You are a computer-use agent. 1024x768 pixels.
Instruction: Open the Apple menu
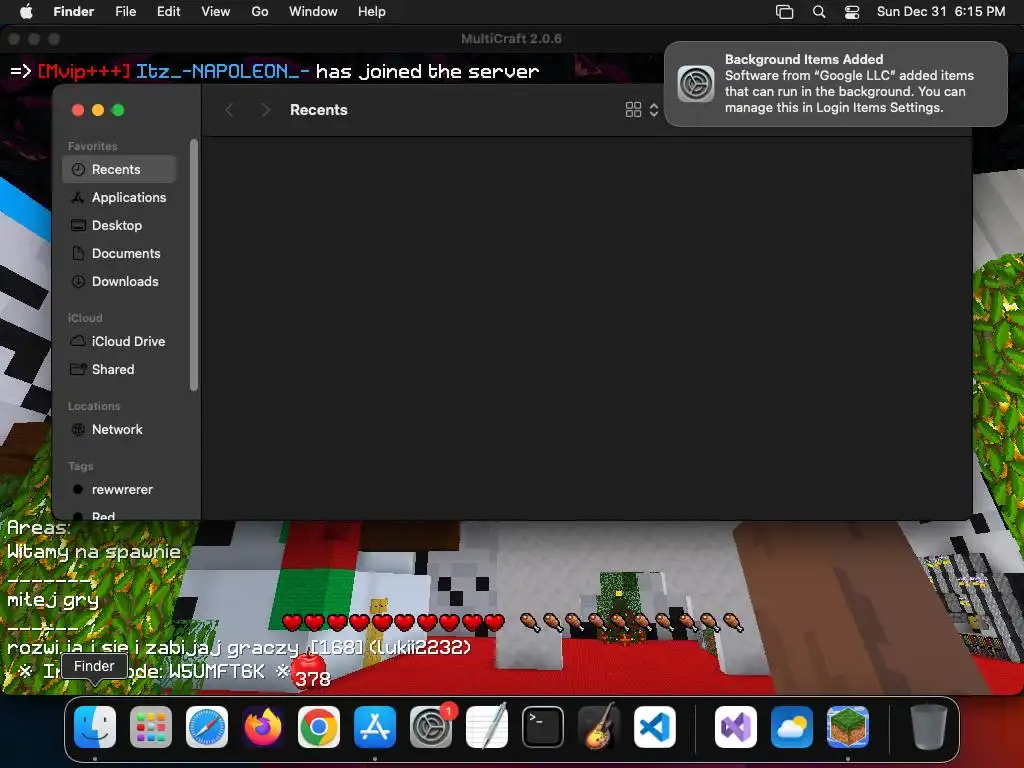point(26,11)
